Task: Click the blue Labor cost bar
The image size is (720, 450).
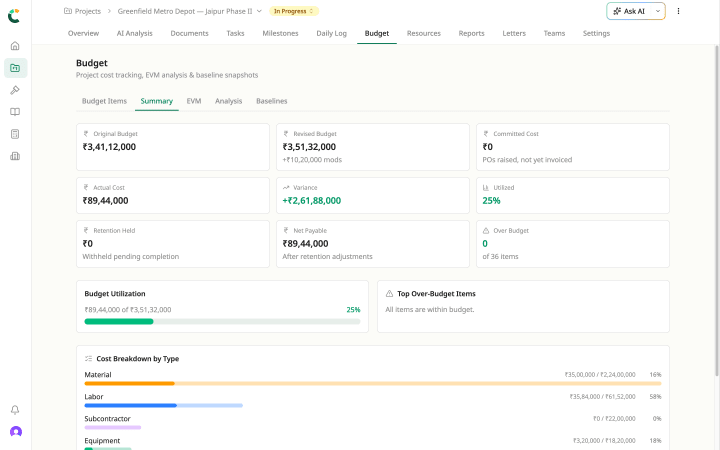Action: coord(130,405)
